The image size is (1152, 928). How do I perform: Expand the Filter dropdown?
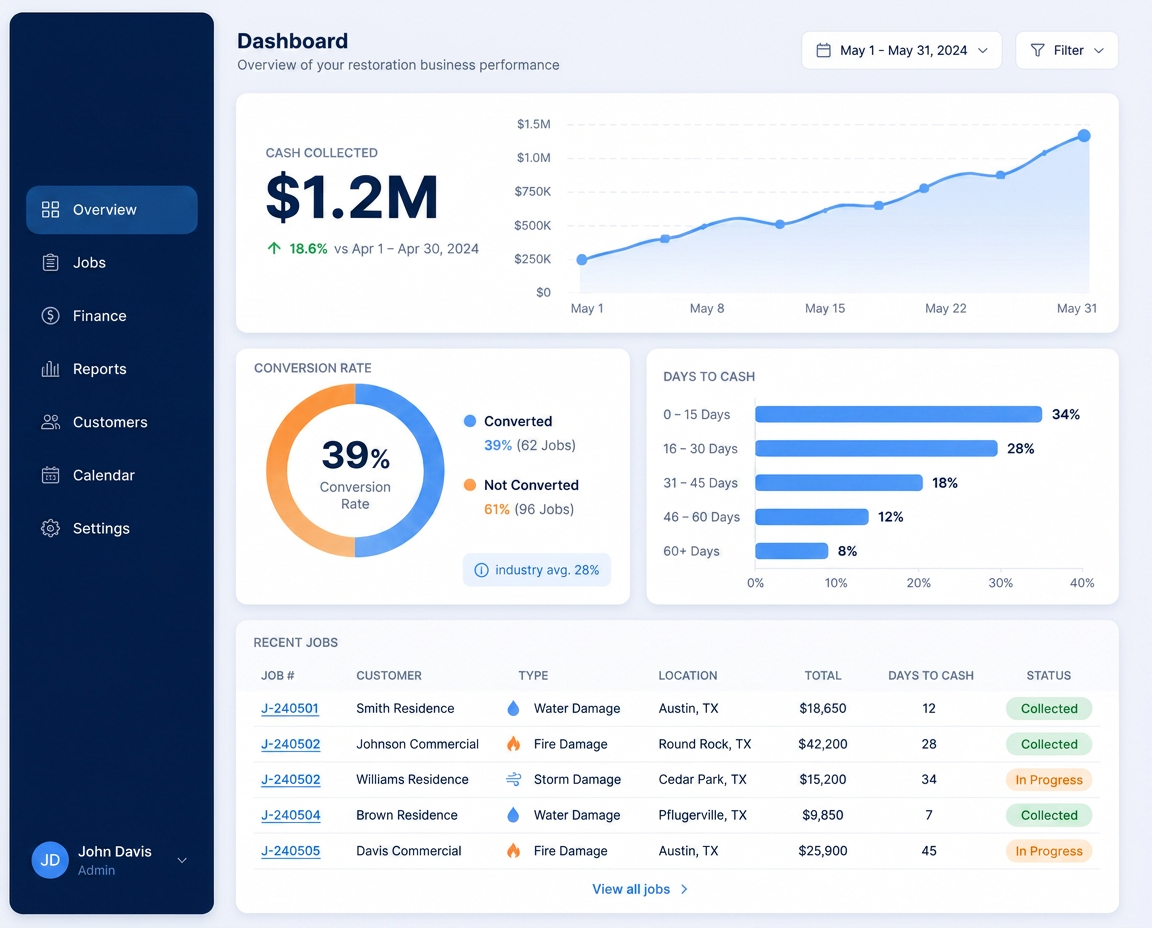(1067, 50)
